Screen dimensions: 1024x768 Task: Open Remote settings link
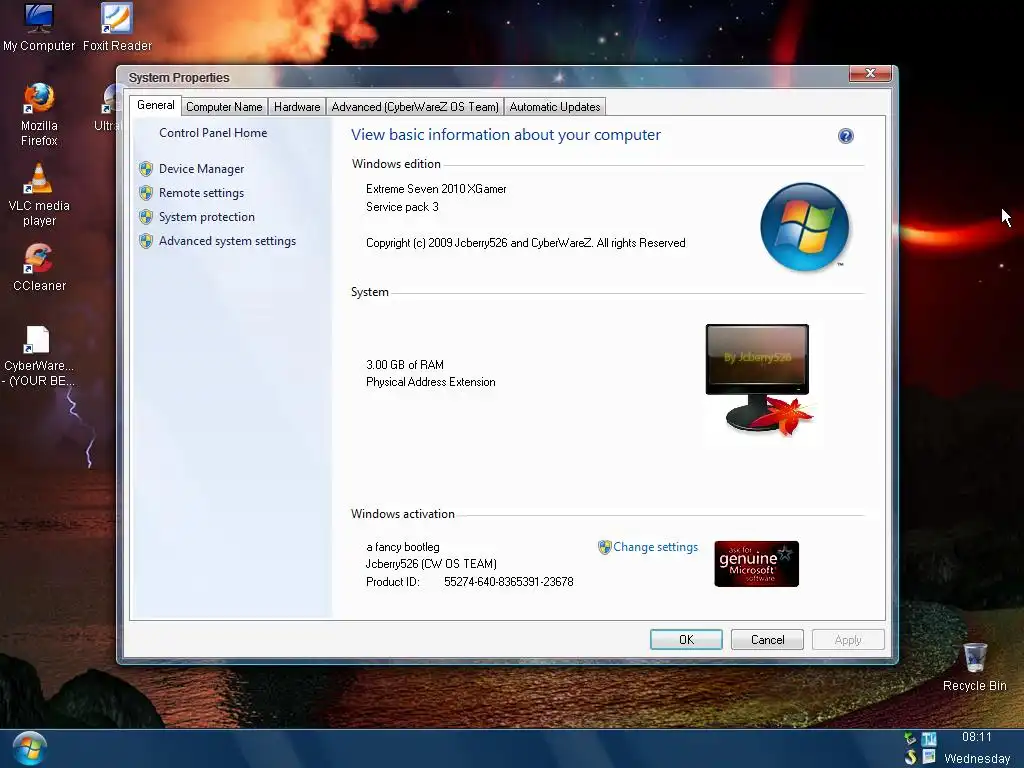[201, 193]
